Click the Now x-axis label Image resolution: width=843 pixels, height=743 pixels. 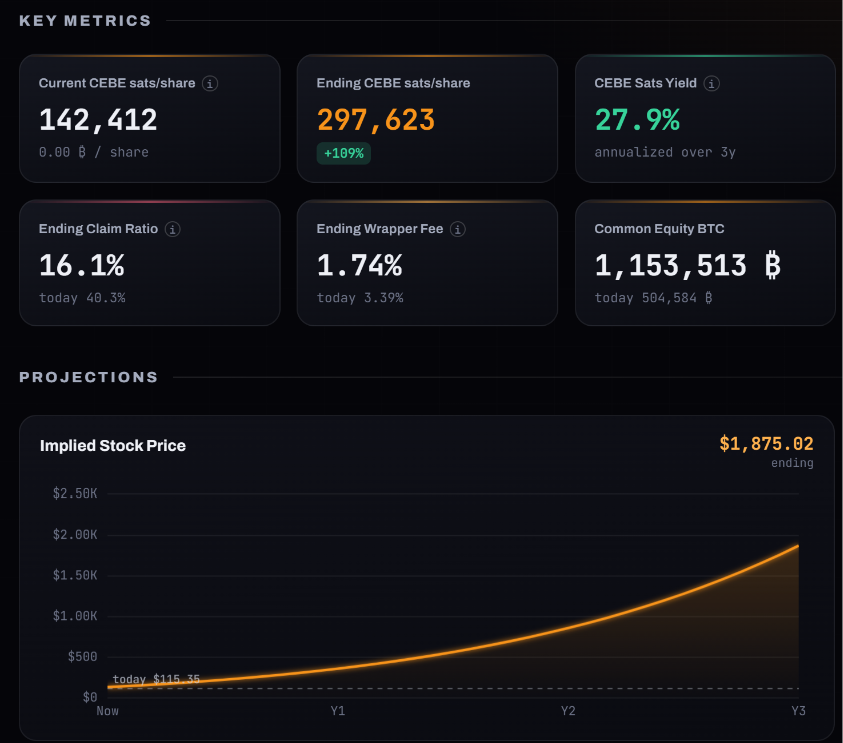pyautogui.click(x=108, y=711)
